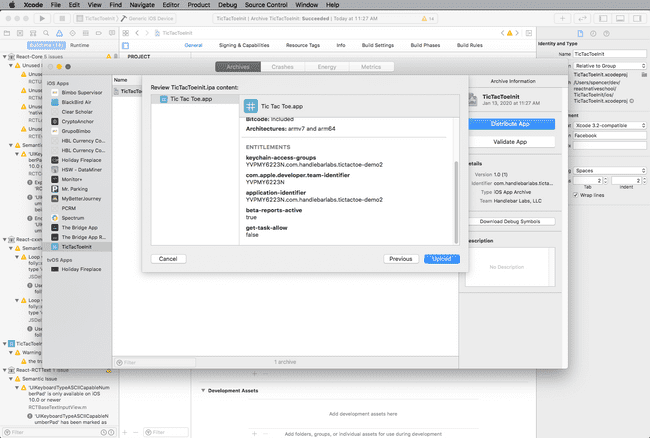The image size is (650, 438).
Task: Open the Breakpoint navigator icon
Action: click(99, 33)
